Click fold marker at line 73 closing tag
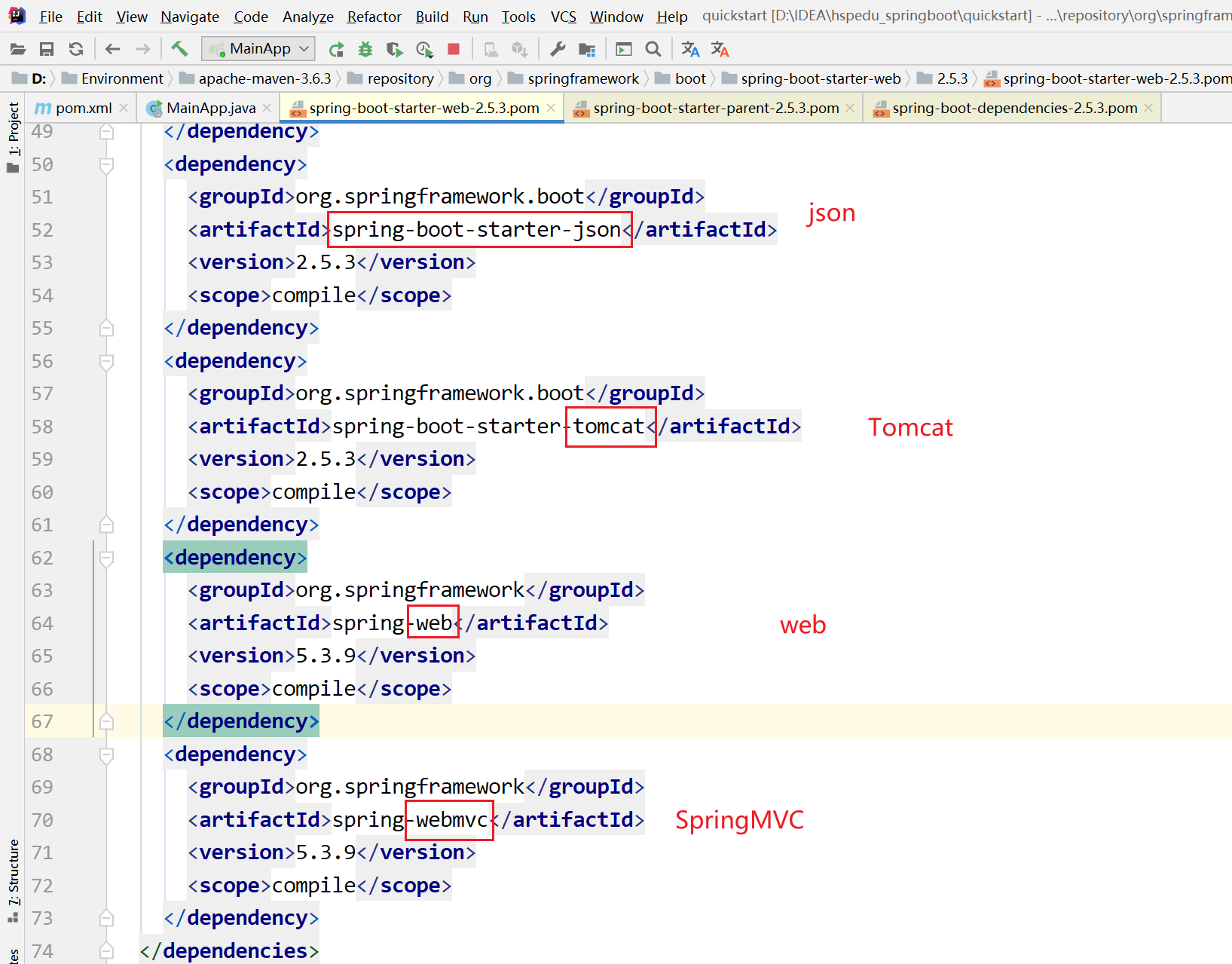This screenshot has height=964, width=1232. (106, 918)
